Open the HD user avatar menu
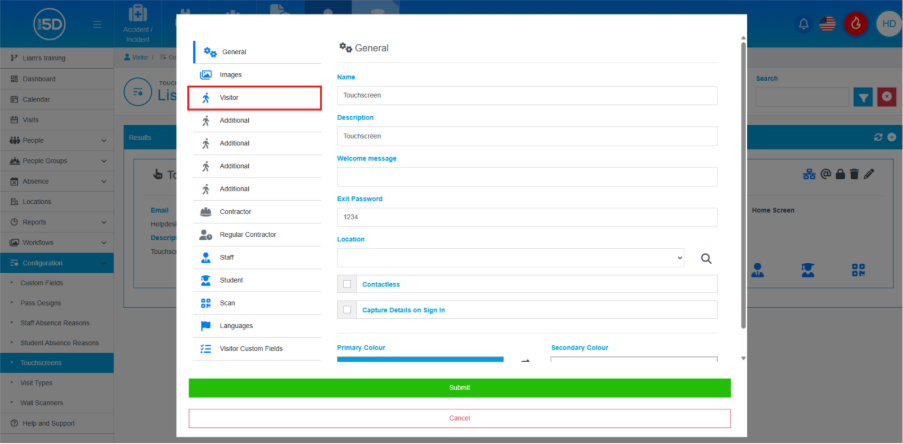This screenshot has height=444, width=903. (x=889, y=24)
